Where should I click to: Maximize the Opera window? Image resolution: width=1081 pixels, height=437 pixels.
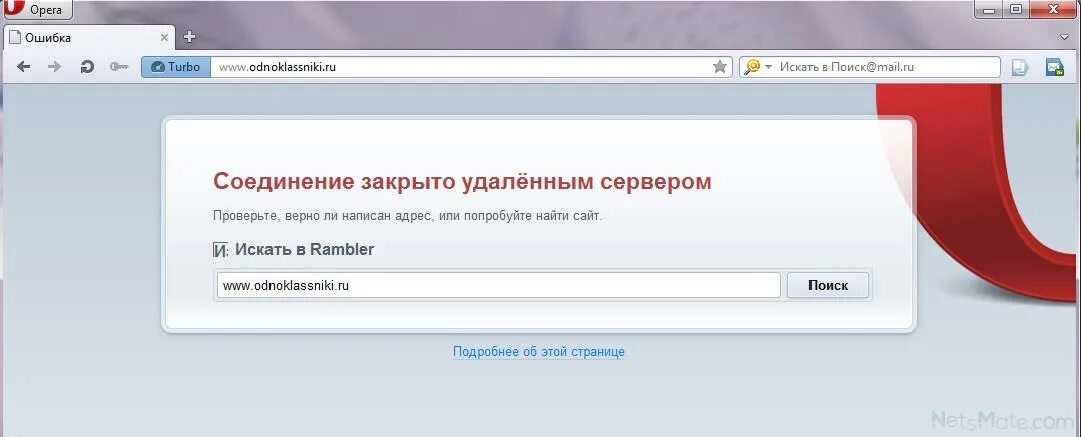pos(1016,9)
